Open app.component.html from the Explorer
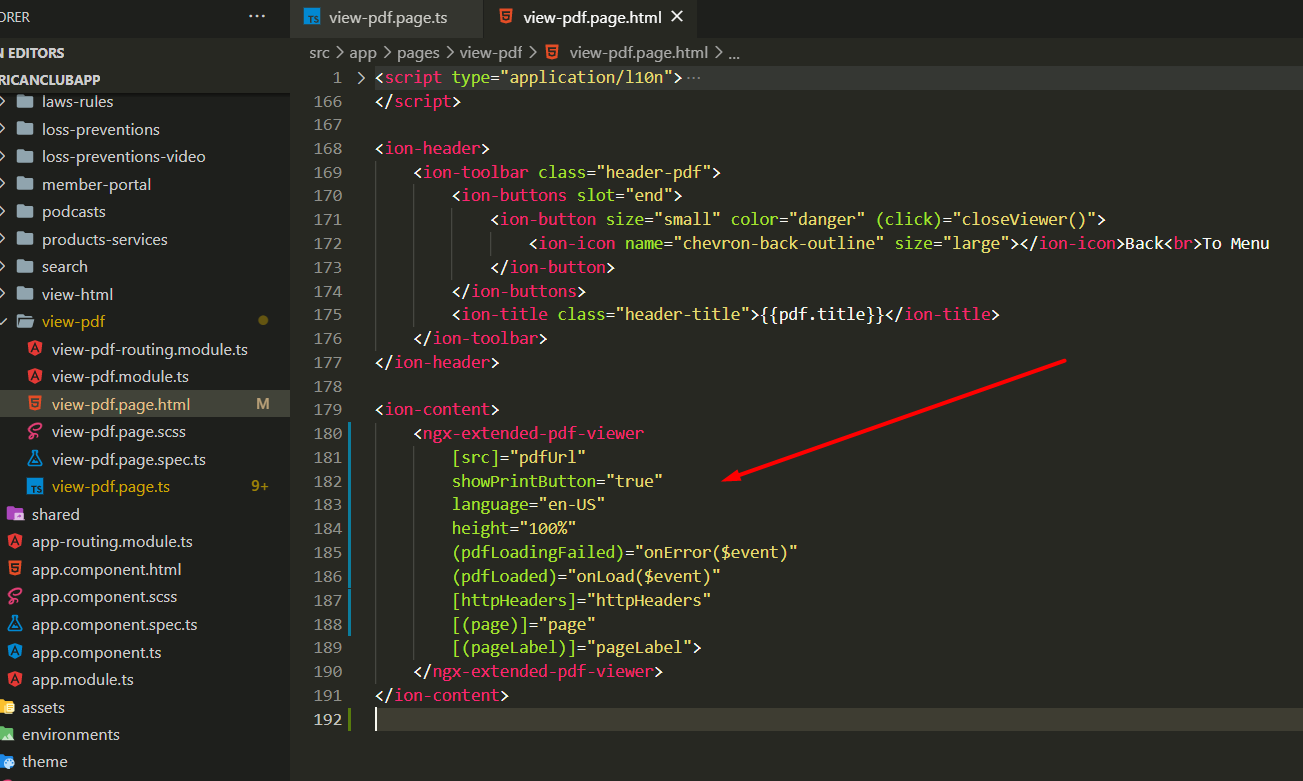1303x781 pixels. pyautogui.click(x=106, y=569)
